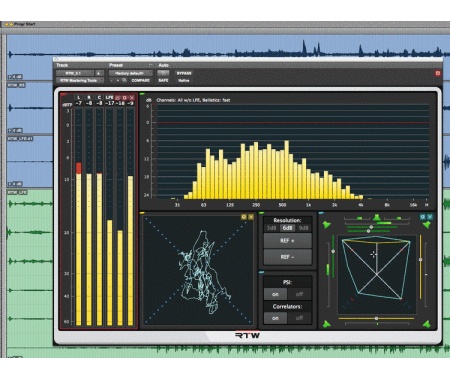Open the insert position selector beside RTW_5.1
Image resolution: width=450 pixels, height=380 pixels.
[99, 73]
